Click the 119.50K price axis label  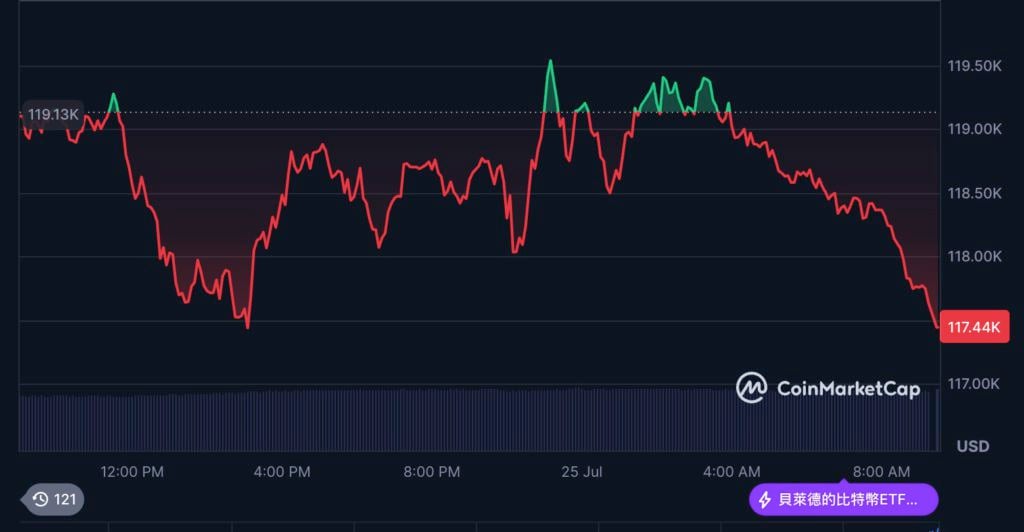[974, 66]
